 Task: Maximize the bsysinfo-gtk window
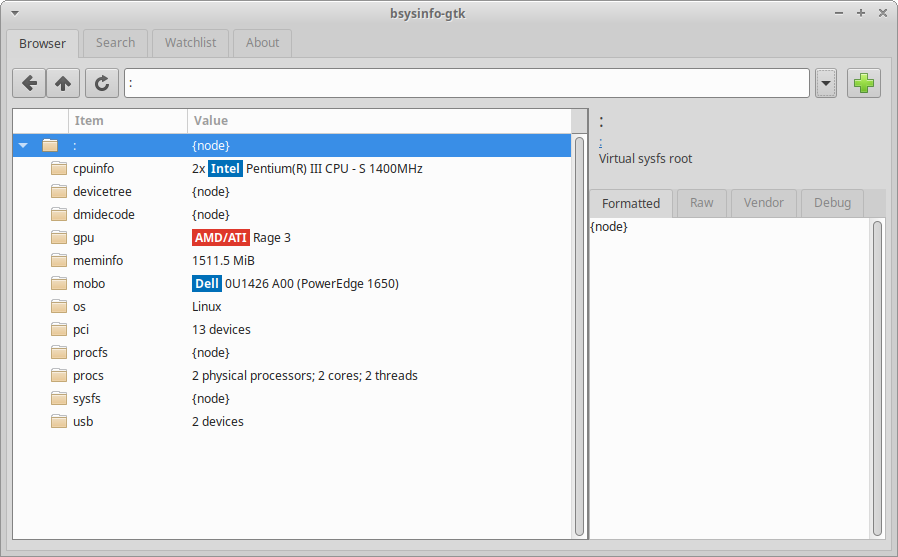[861, 13]
